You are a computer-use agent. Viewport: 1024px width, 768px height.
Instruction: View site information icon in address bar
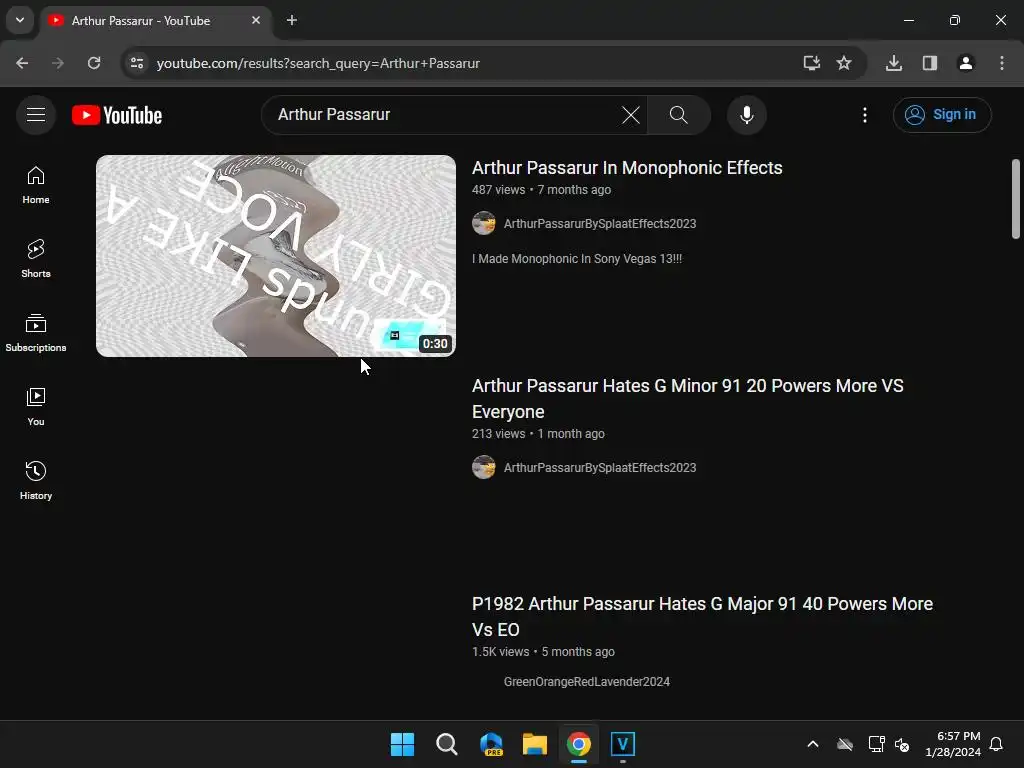pos(136,63)
